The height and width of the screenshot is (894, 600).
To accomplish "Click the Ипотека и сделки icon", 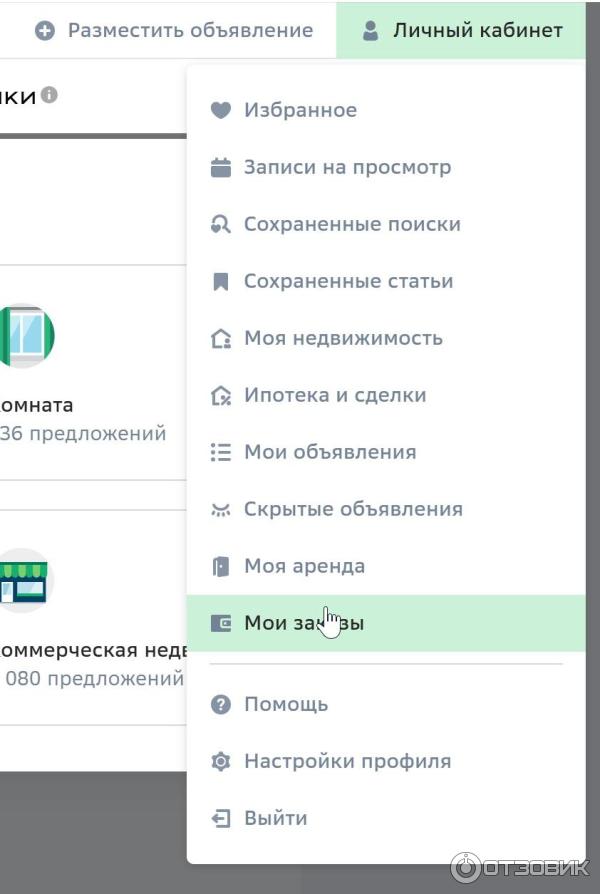I will pyautogui.click(x=221, y=396).
